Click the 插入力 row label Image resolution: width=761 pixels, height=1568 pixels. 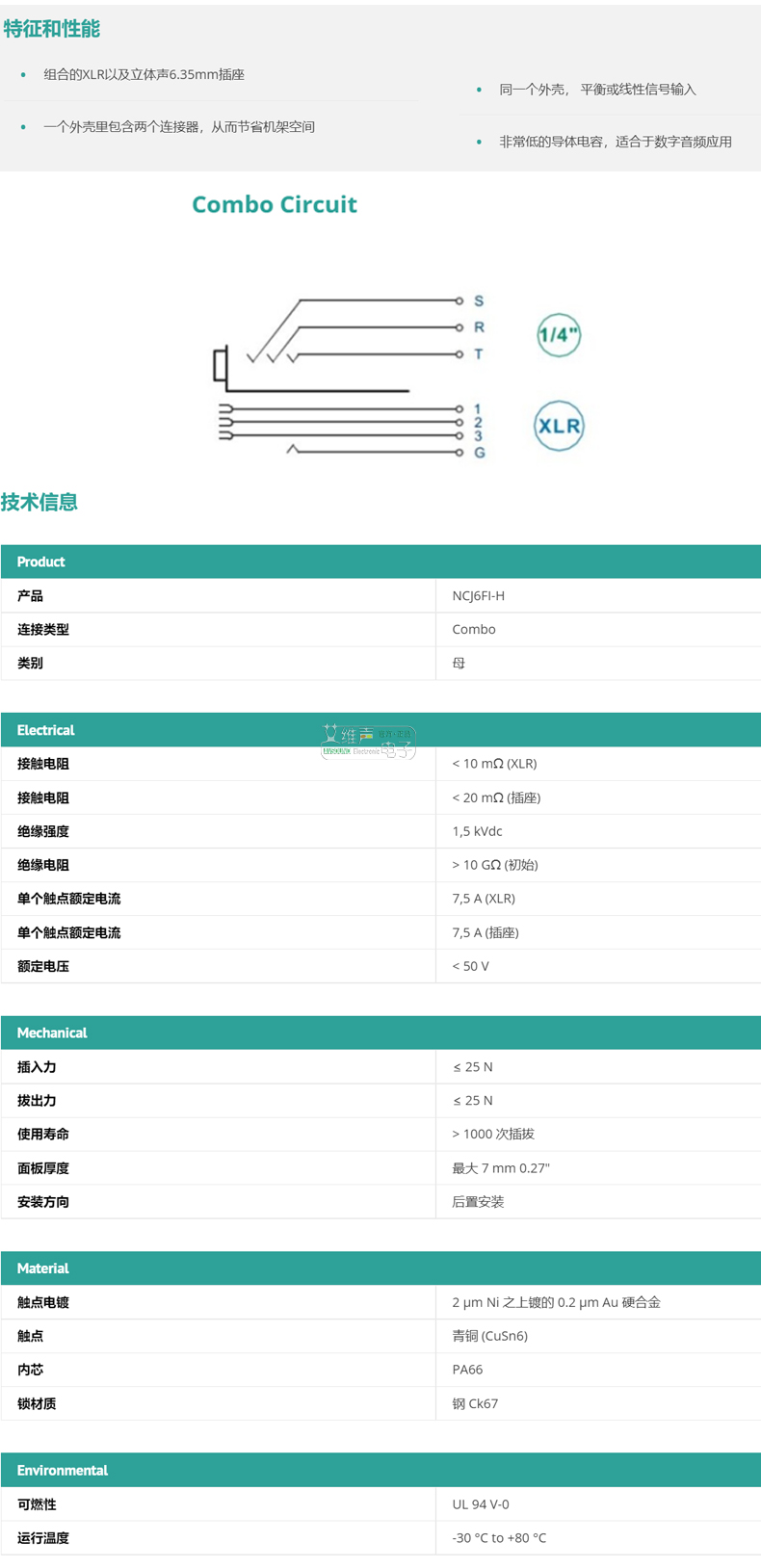(37, 1067)
